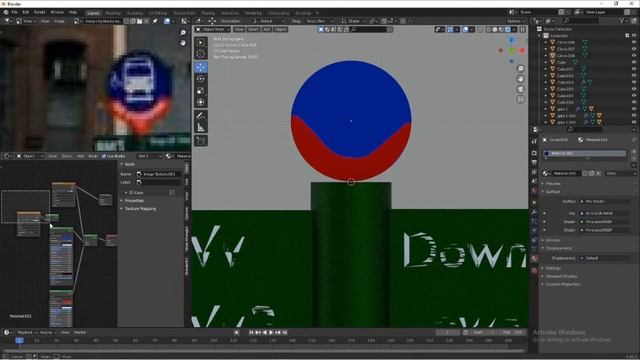
Task: Click the Blender logo menu icon
Action: [x=6, y=12]
